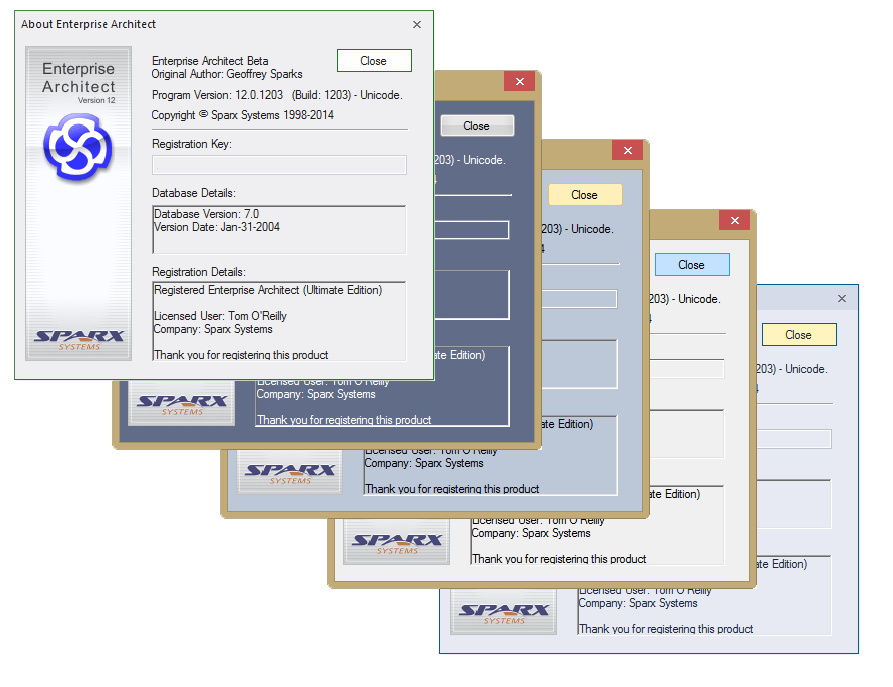Click "- Unicode." text in steel-blue window
The height and width of the screenshot is (687, 893).
point(589,229)
